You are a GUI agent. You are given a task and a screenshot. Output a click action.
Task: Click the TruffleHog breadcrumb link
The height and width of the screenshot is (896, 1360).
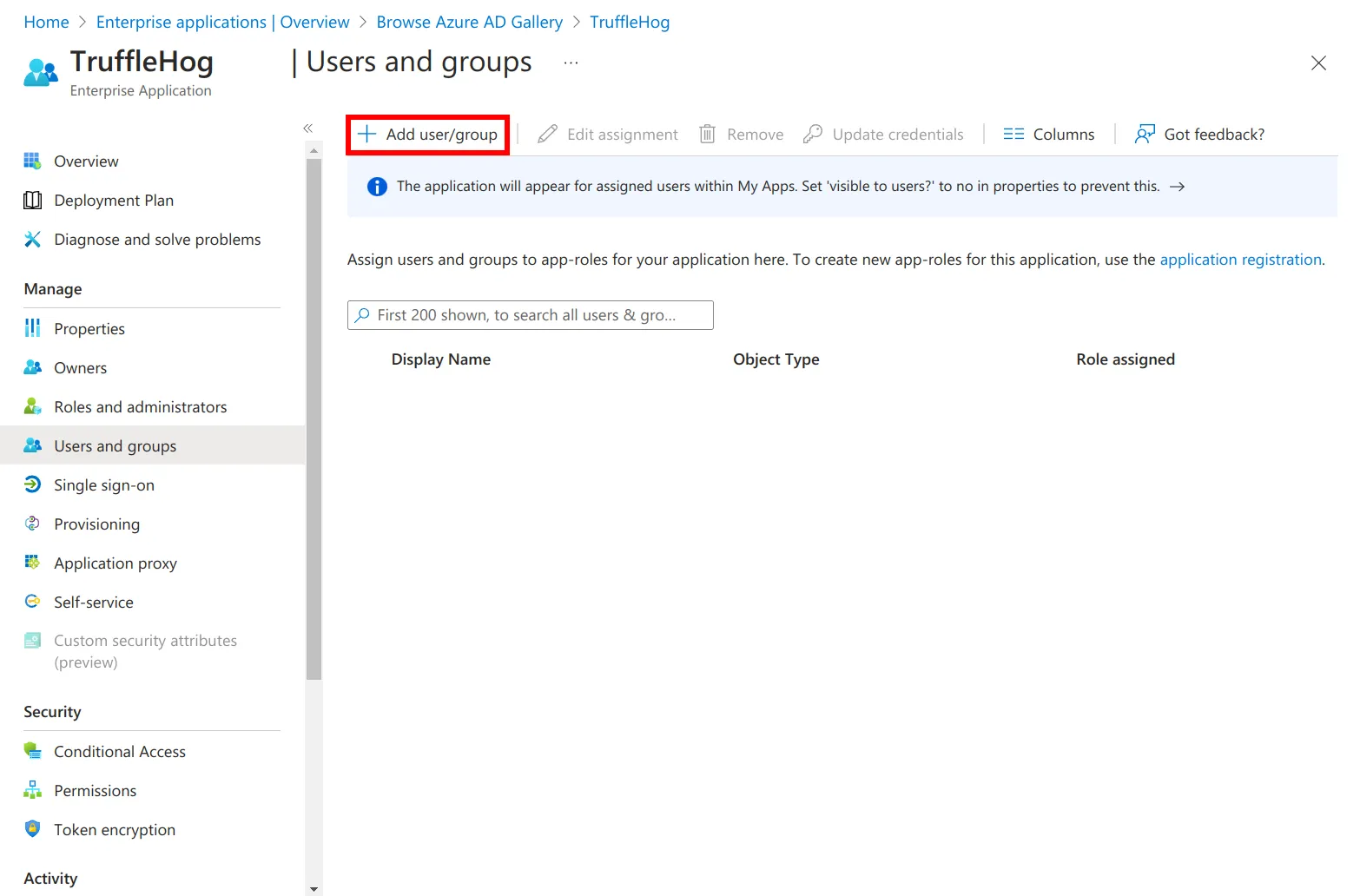[630, 22]
